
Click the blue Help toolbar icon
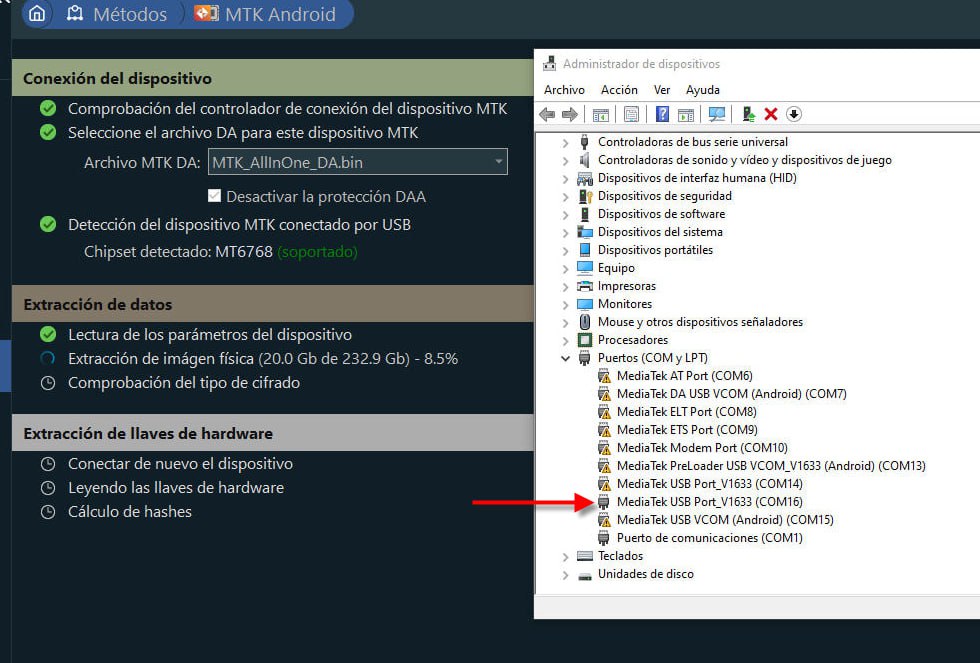pos(662,114)
